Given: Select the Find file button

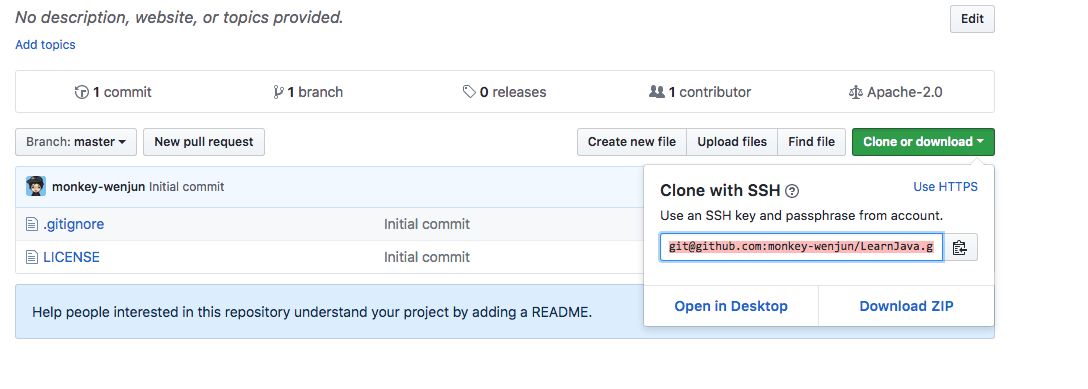Looking at the screenshot, I should point(811,141).
